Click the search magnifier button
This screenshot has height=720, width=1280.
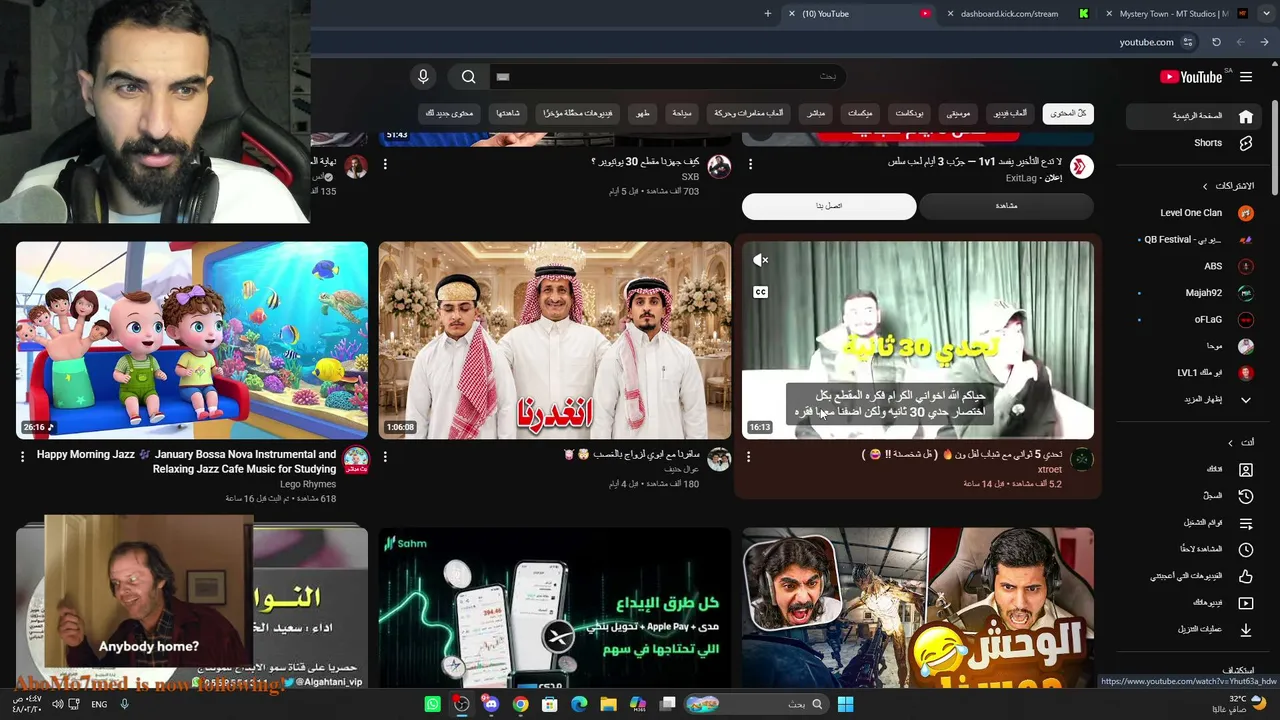tap(468, 77)
